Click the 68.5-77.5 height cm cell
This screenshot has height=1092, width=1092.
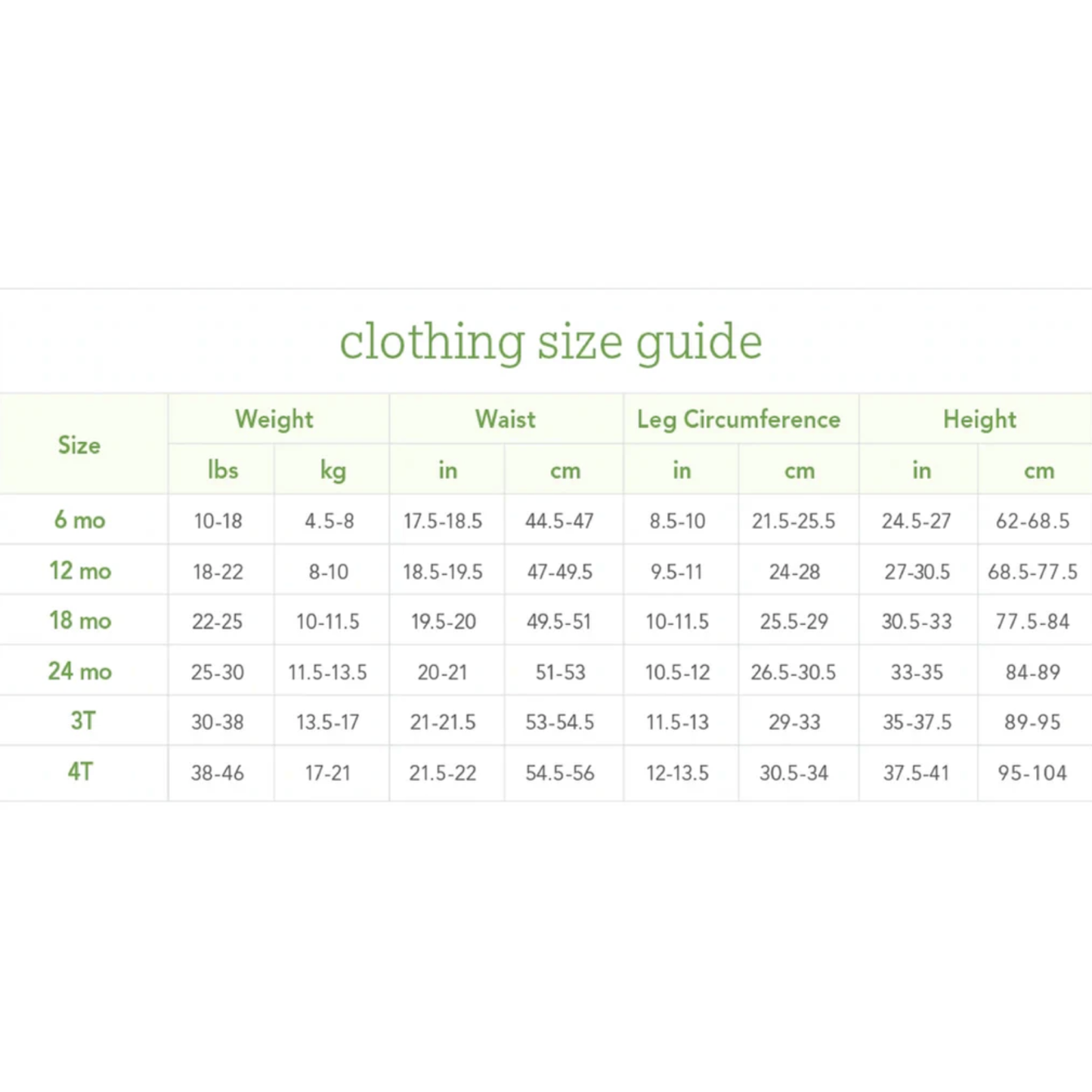tap(1032, 572)
